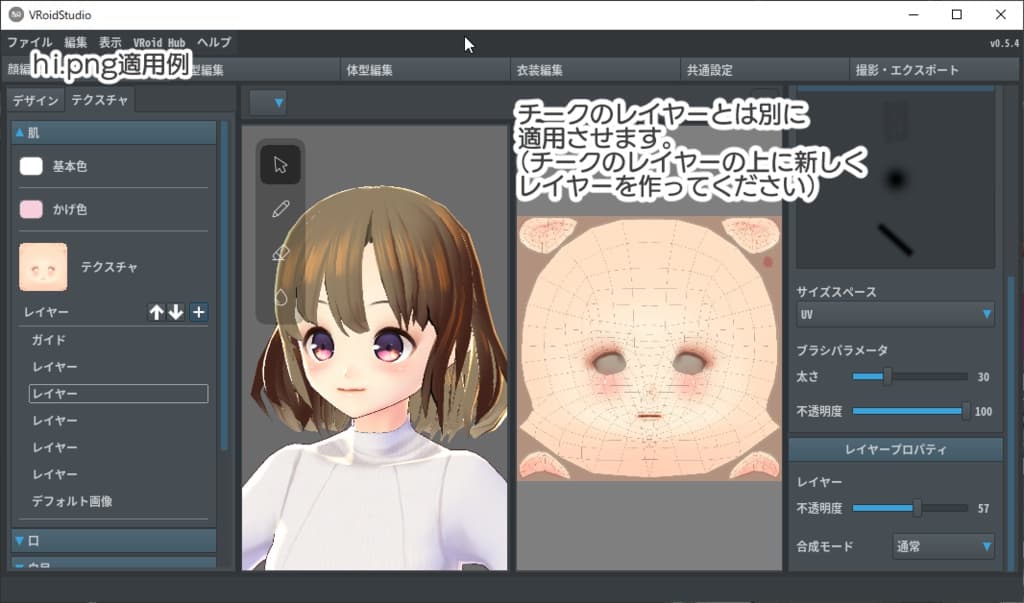
Task: Open the ヘルプ menu
Action: 213,42
